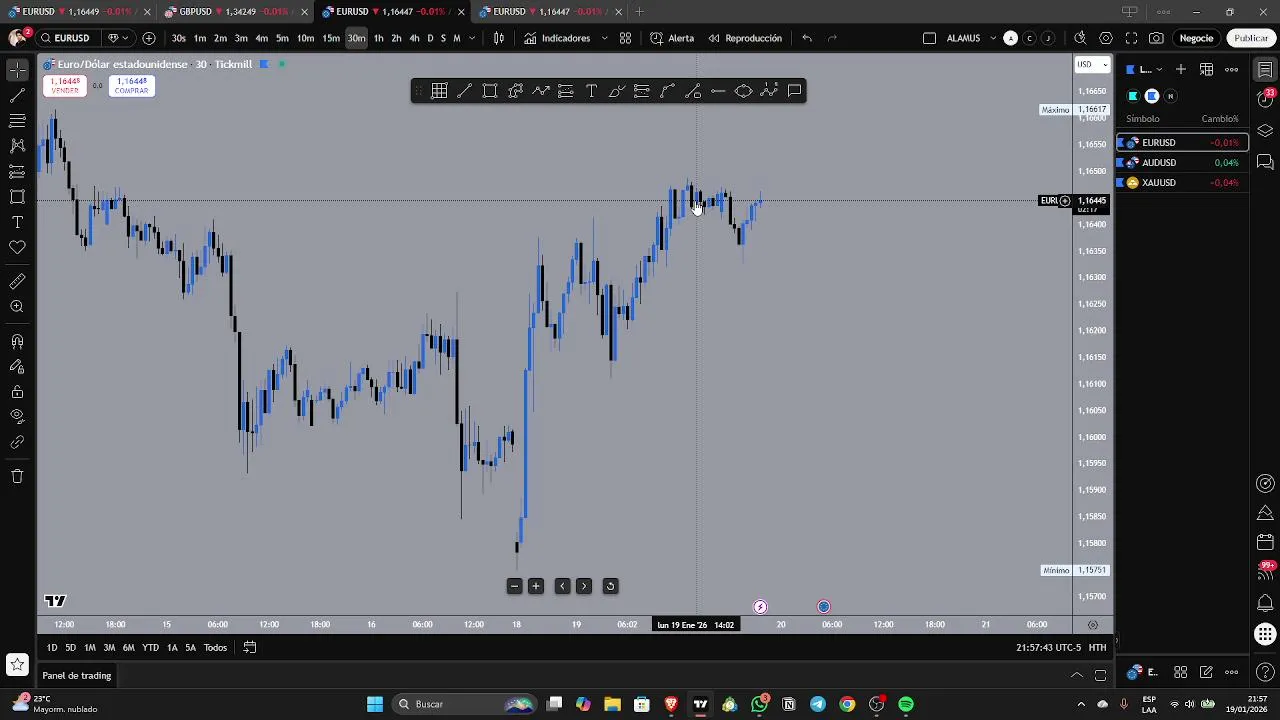Open watchlist three-dots more menu
This screenshot has height=720, width=1280.
click(1232, 69)
